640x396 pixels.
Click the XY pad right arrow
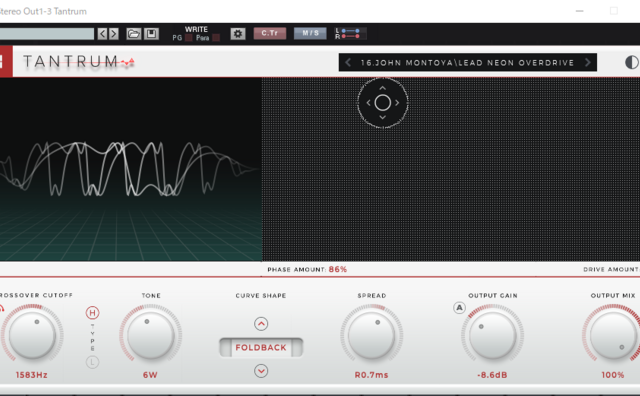(397, 103)
